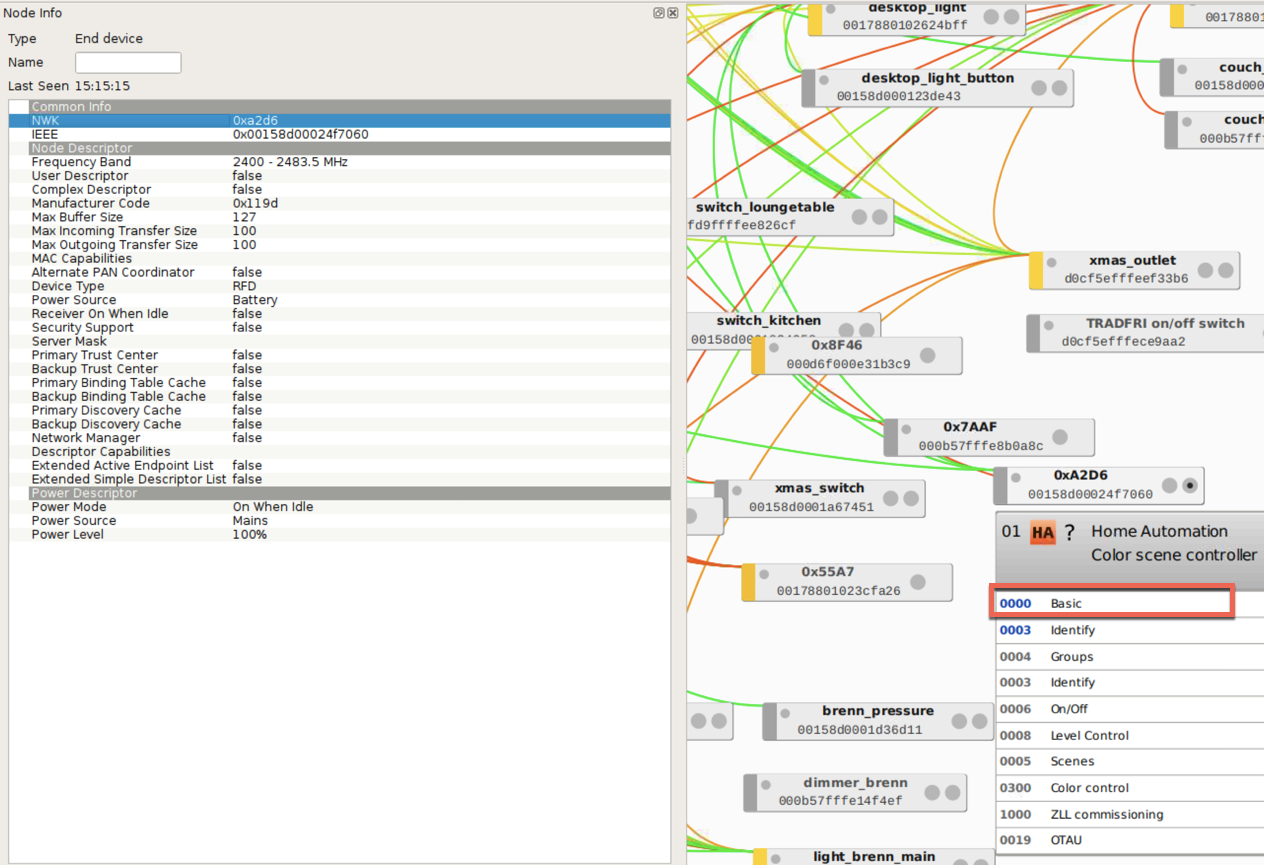This screenshot has width=1264, height=865.
Task: Open the 0005 Scenes cluster
Action: click(x=1130, y=761)
